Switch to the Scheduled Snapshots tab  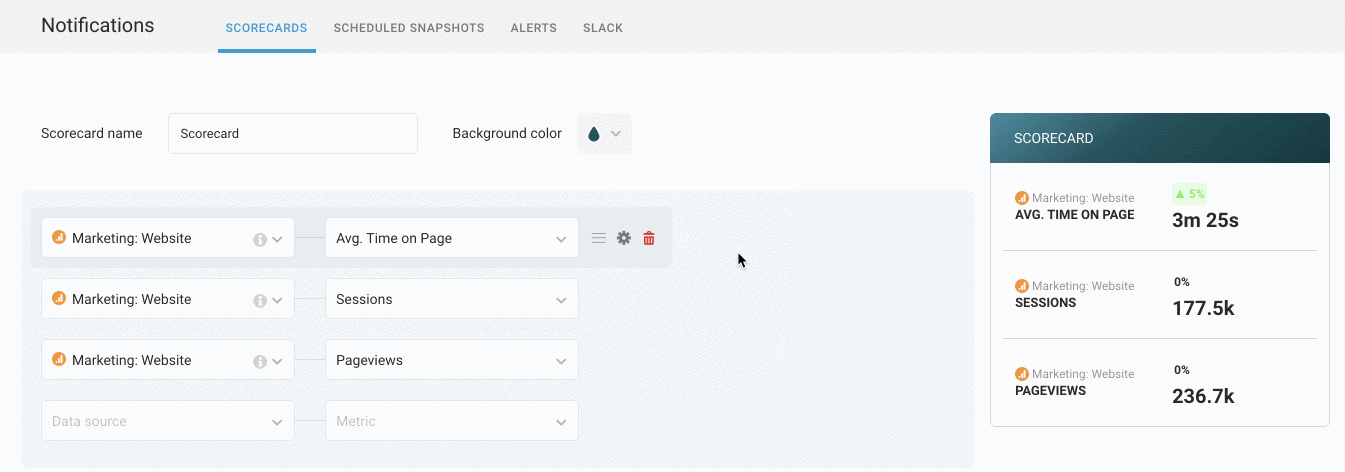pyautogui.click(x=409, y=28)
